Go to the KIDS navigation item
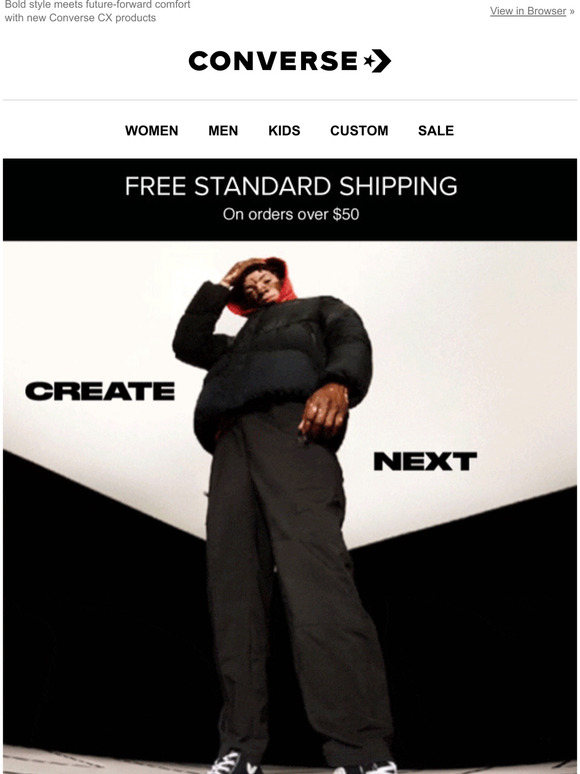The width and height of the screenshot is (580, 774). (284, 131)
